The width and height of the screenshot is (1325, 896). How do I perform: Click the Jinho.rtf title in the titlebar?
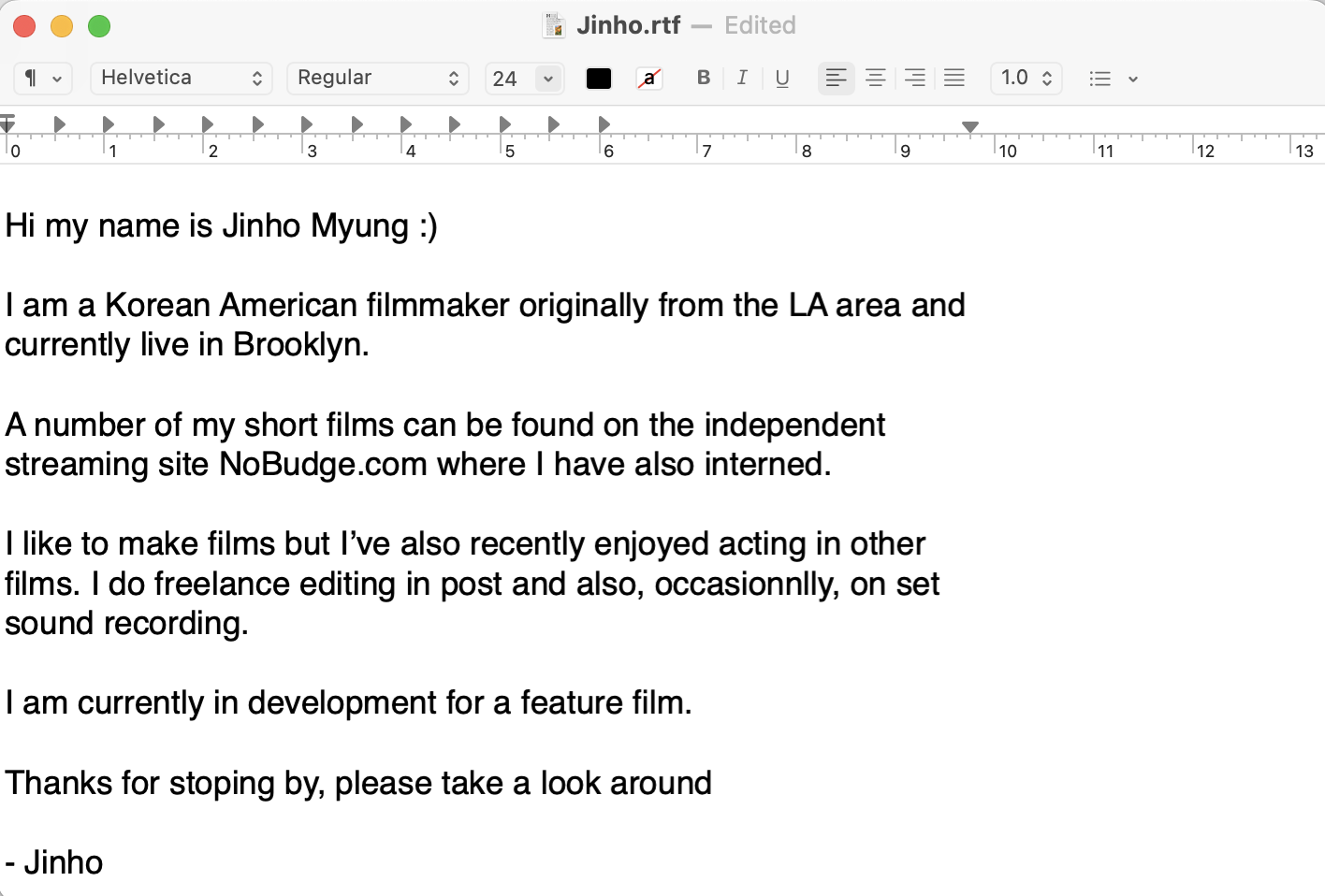point(628,25)
